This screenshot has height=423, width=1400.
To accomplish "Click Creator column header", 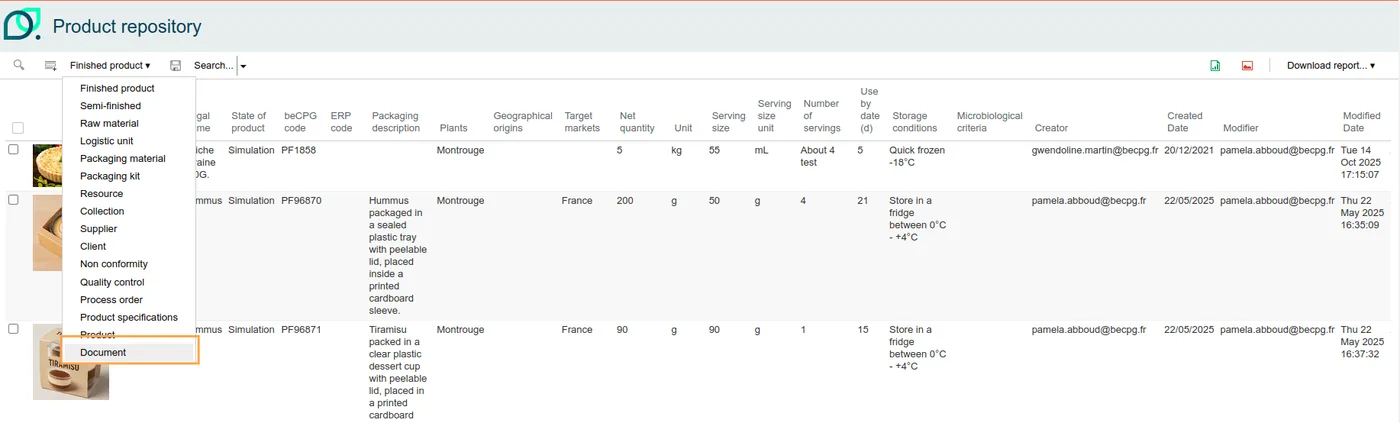I will click(x=1051, y=128).
